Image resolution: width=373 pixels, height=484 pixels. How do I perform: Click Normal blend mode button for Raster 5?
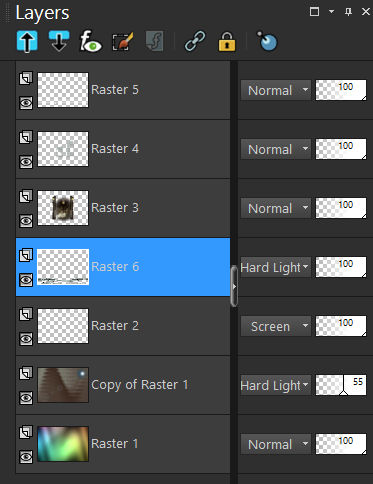[276, 90]
